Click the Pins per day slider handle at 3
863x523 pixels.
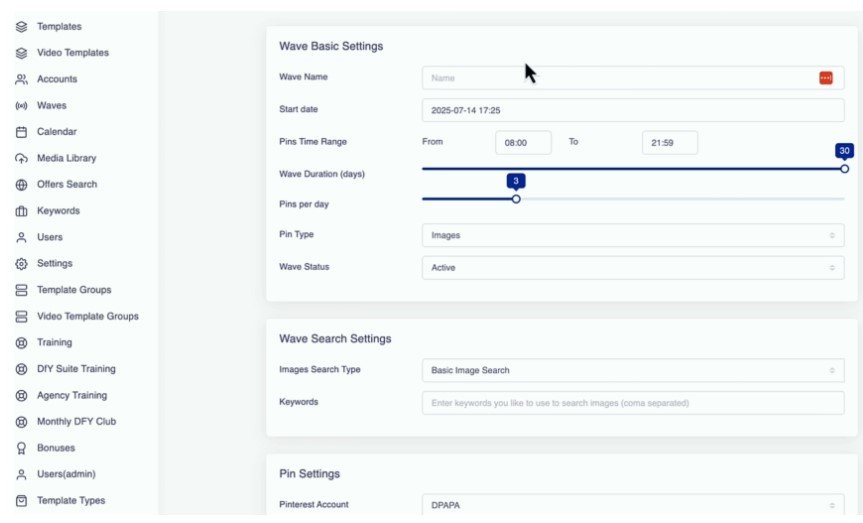click(x=516, y=199)
